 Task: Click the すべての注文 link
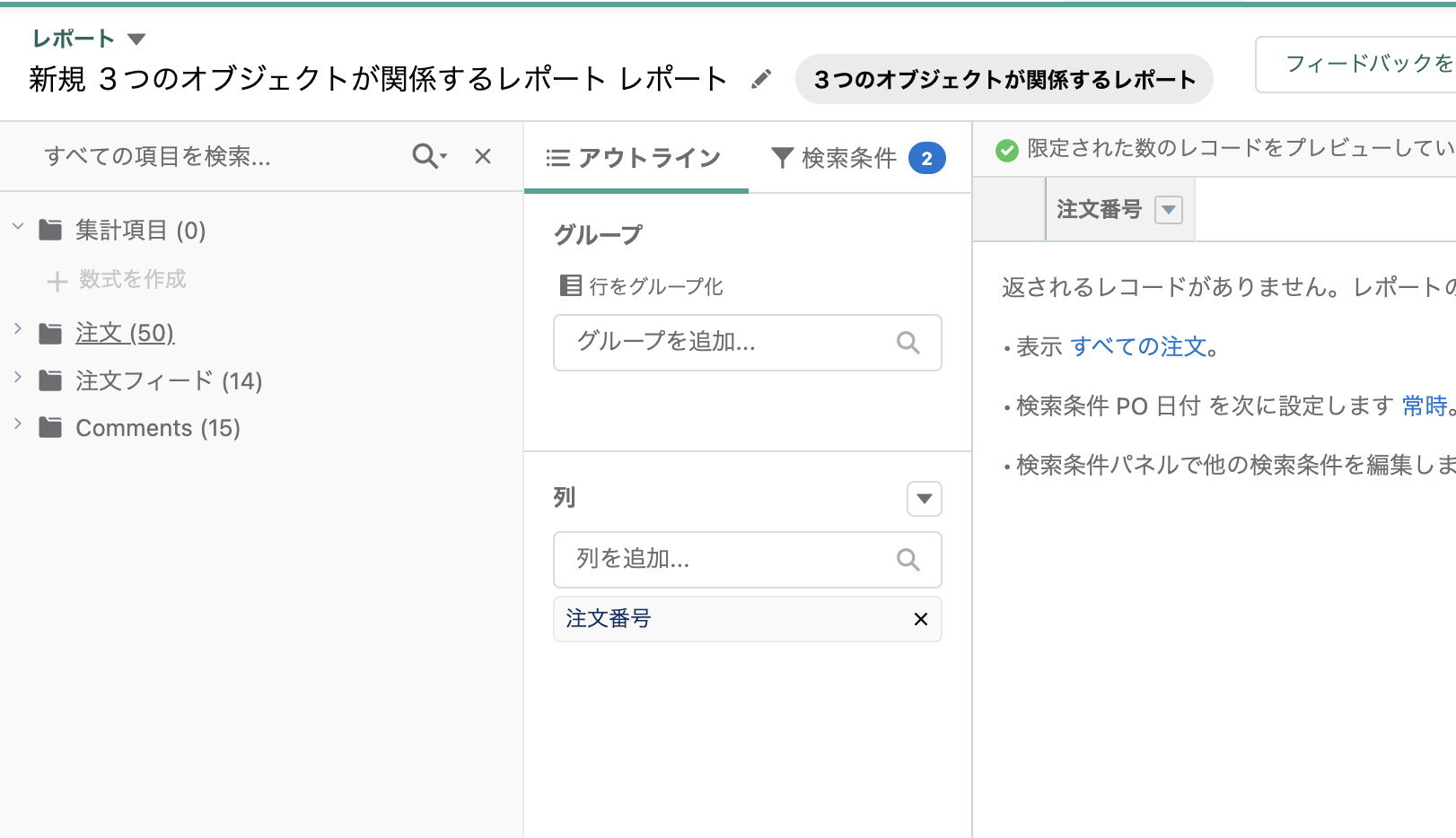[x=1141, y=347]
